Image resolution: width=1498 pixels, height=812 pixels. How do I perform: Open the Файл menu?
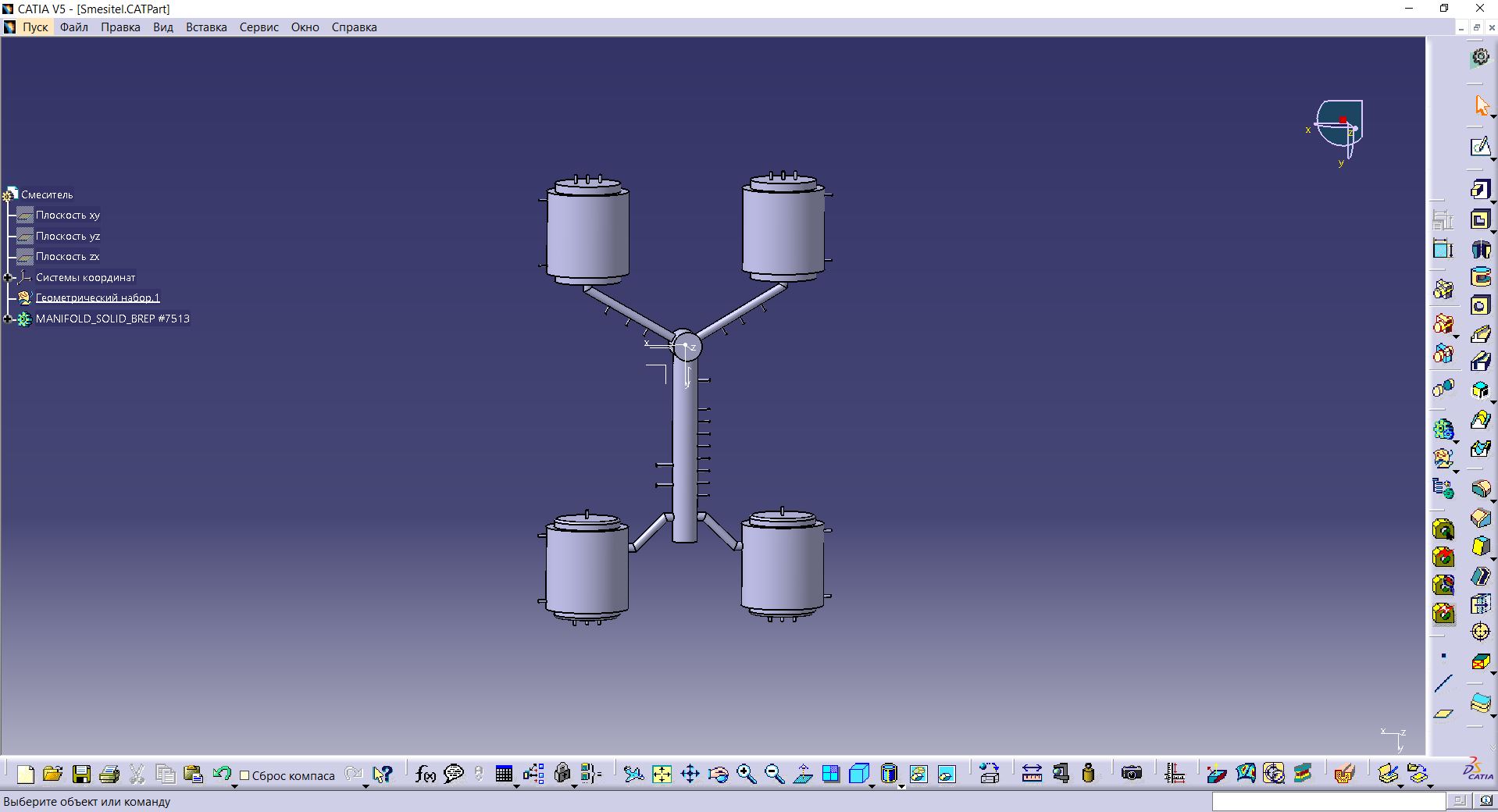tap(74, 27)
